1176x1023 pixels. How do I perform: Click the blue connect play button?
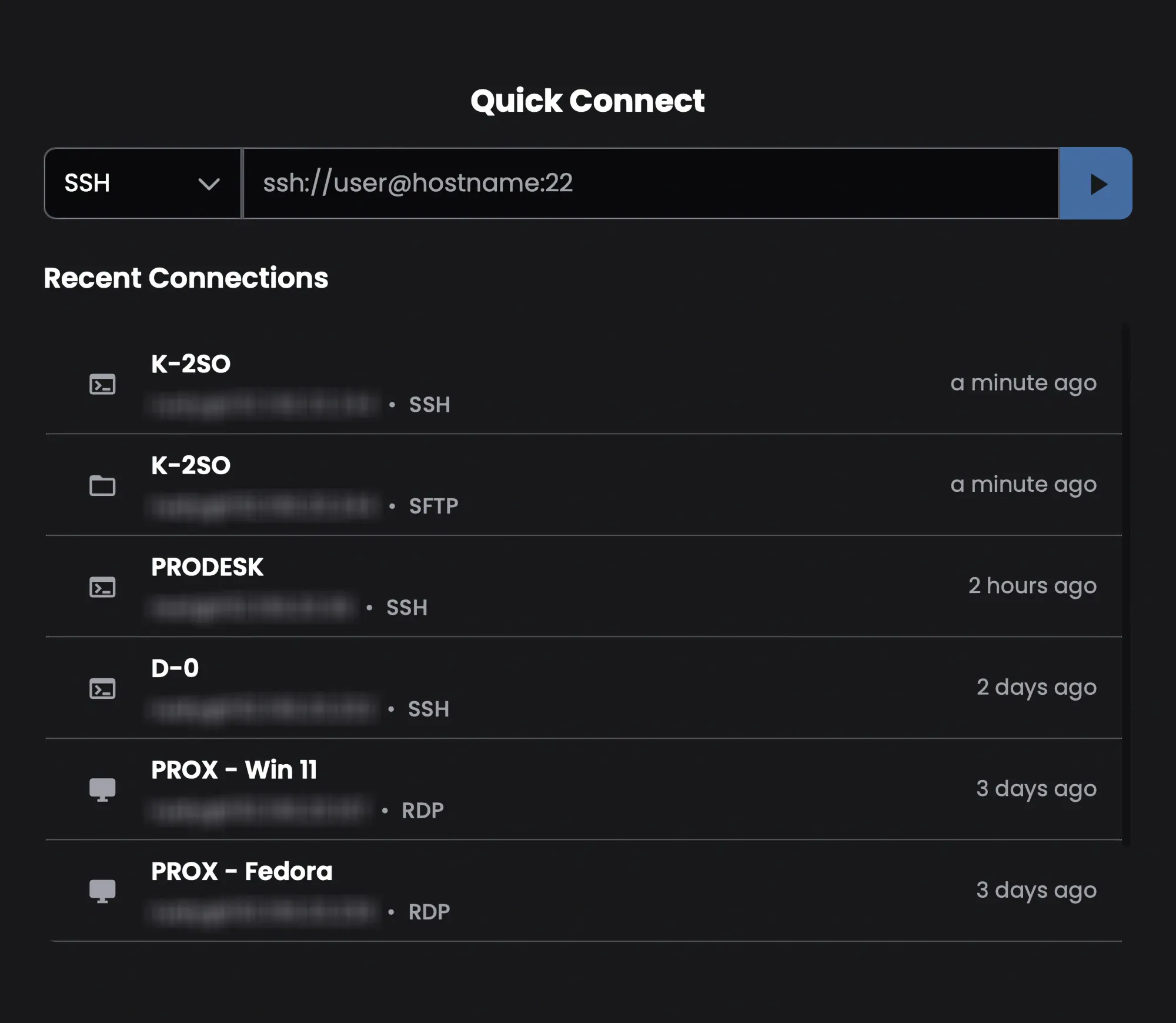point(1095,184)
